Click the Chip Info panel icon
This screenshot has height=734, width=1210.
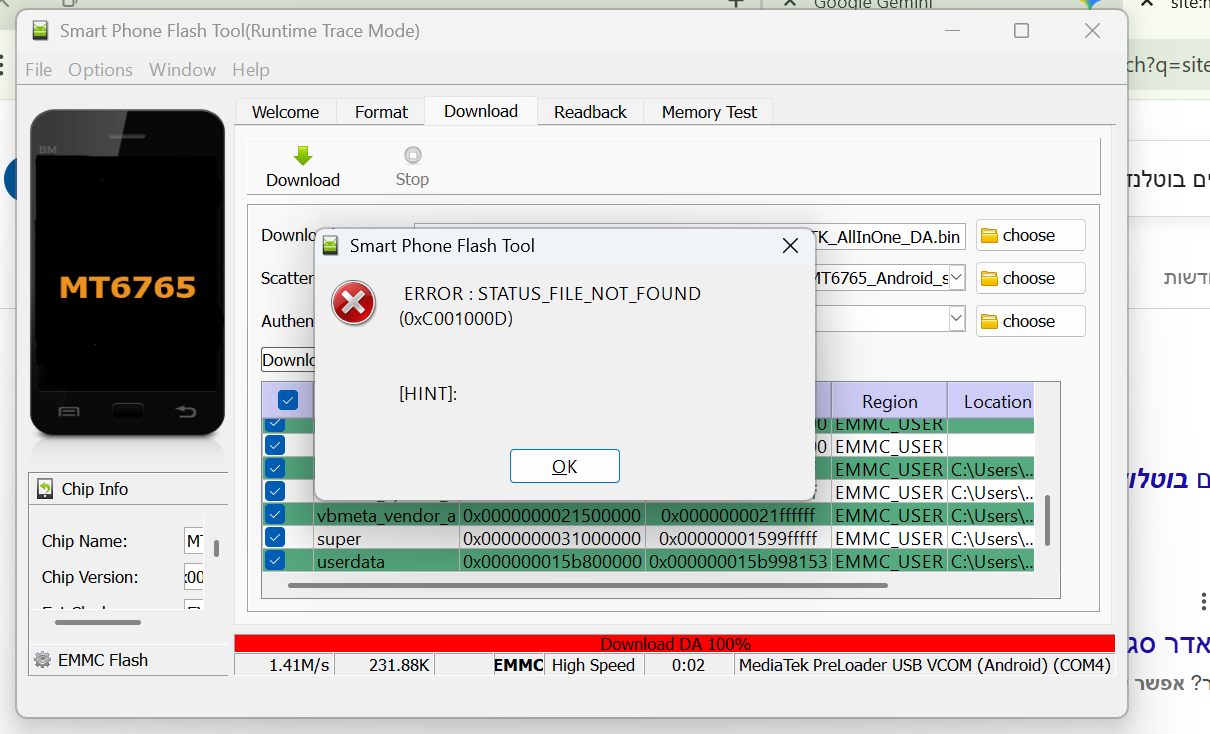tap(45, 489)
